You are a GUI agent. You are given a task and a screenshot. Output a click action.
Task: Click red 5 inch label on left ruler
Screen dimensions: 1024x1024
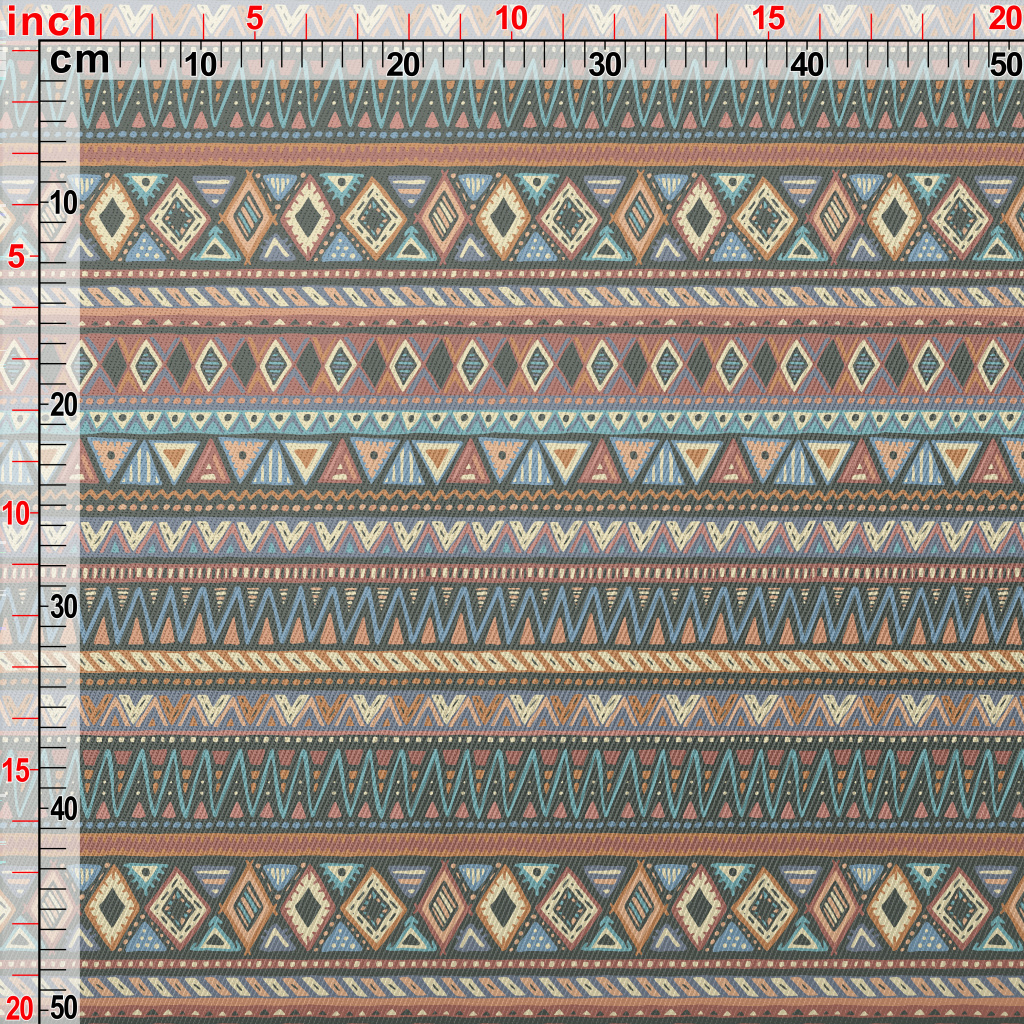pyautogui.click(x=17, y=257)
